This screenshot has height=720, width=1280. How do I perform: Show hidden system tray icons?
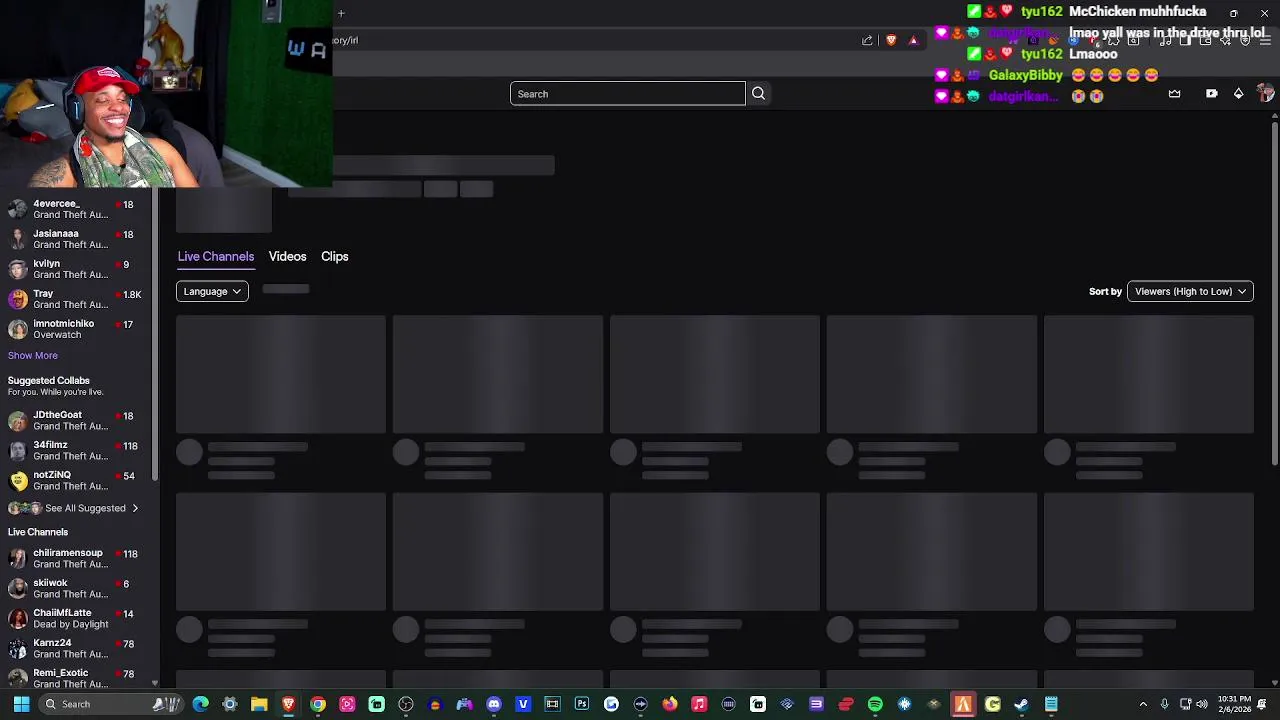[1143, 704]
